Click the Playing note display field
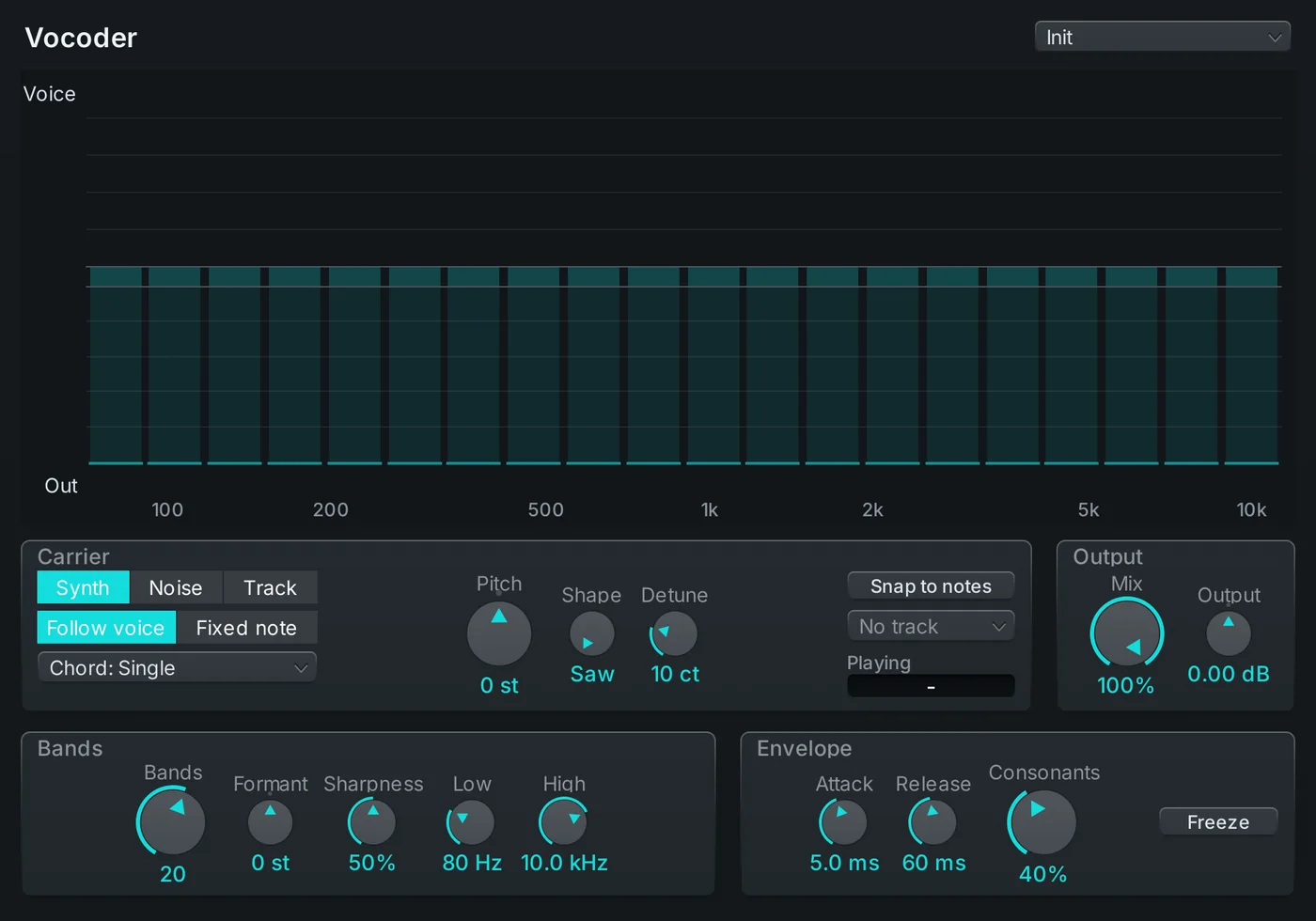The image size is (1316, 921). (x=931, y=686)
